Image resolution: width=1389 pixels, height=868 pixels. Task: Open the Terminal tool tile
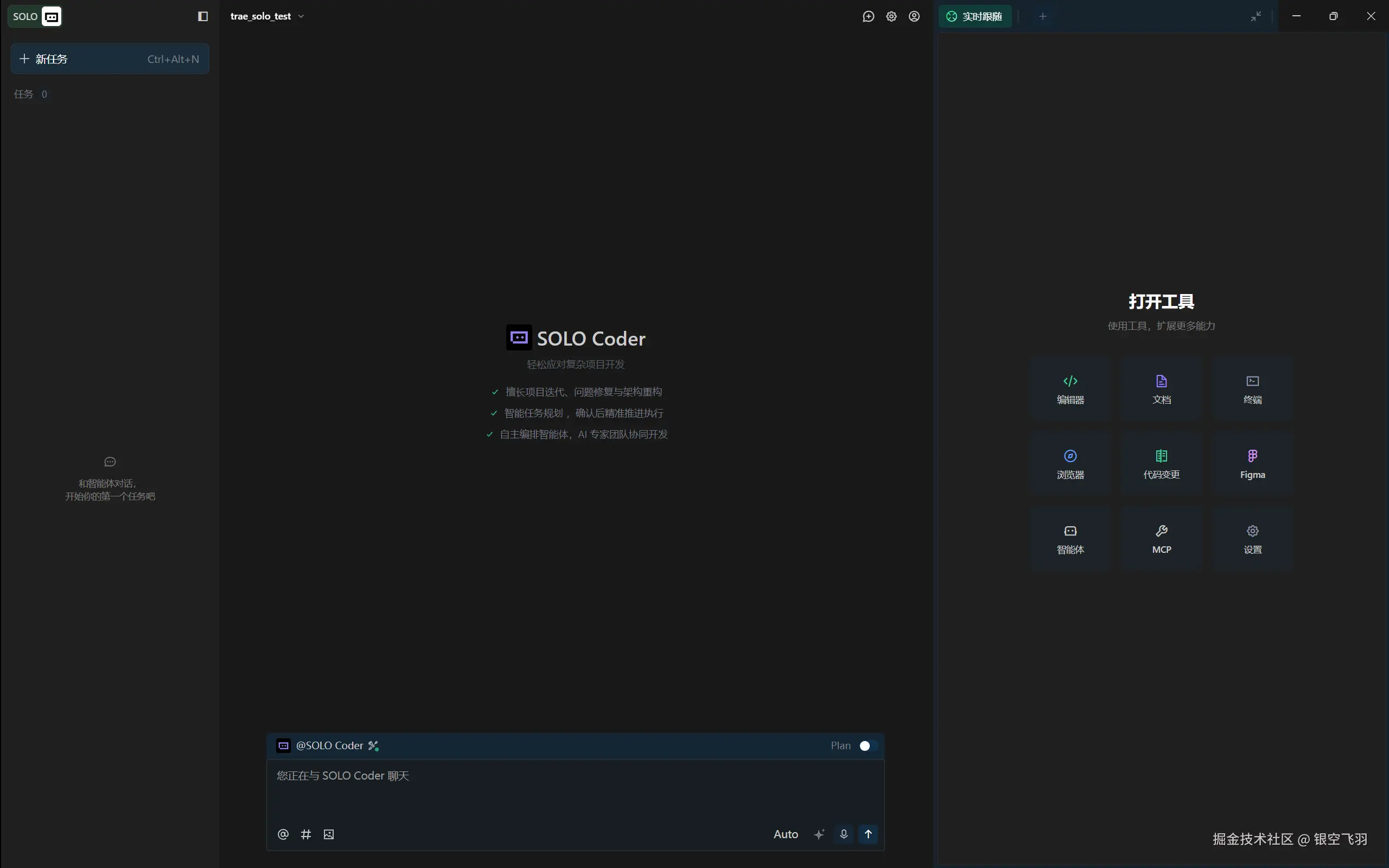click(1252, 388)
